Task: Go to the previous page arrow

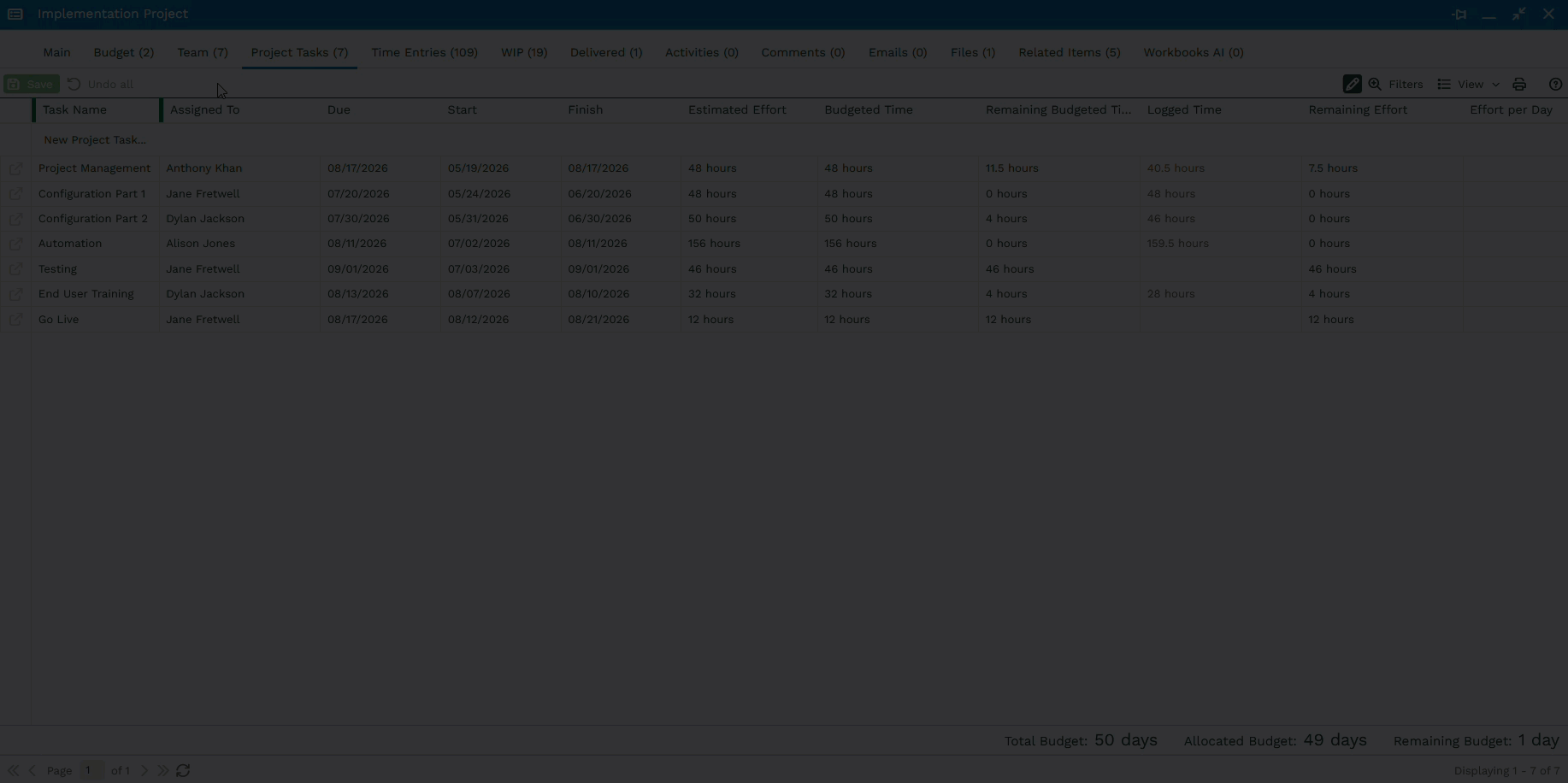Action: click(32, 770)
